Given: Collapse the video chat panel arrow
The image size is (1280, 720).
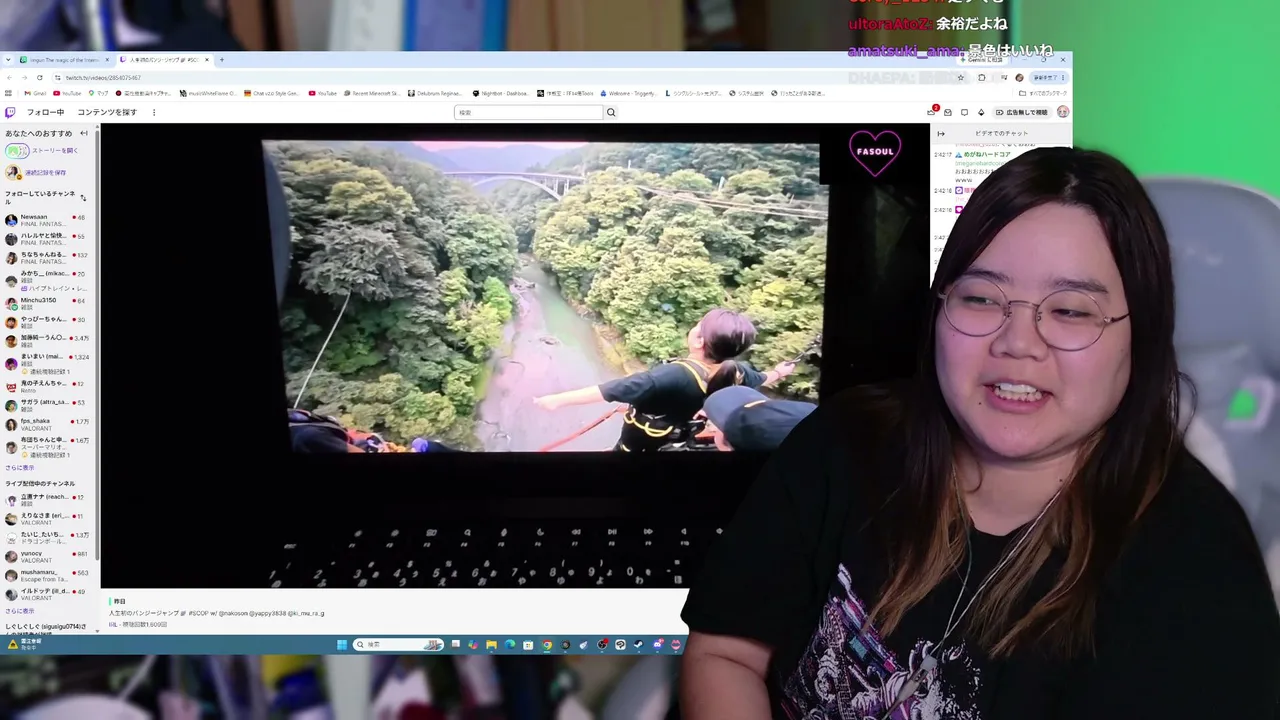Looking at the screenshot, I should (940, 133).
